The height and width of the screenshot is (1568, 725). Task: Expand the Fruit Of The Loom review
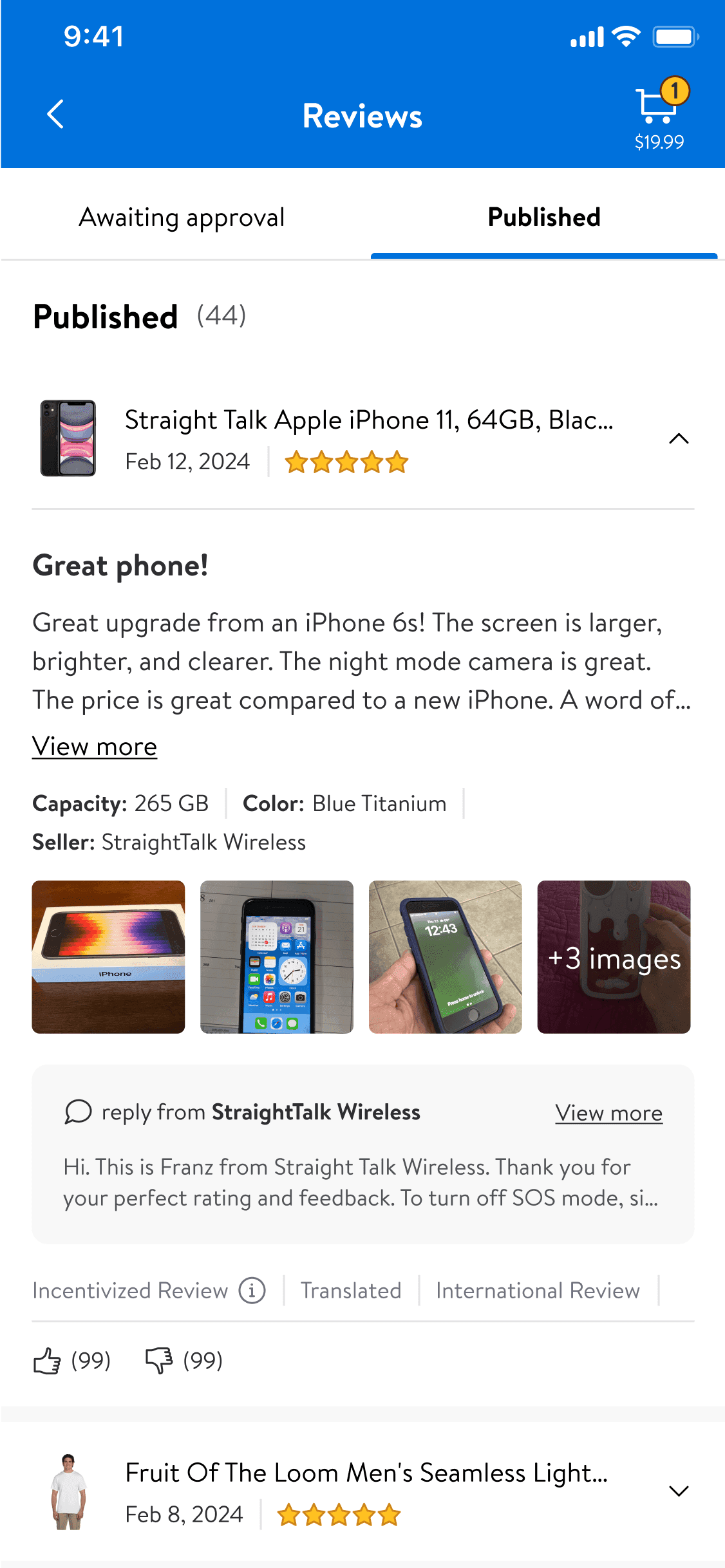(679, 1491)
